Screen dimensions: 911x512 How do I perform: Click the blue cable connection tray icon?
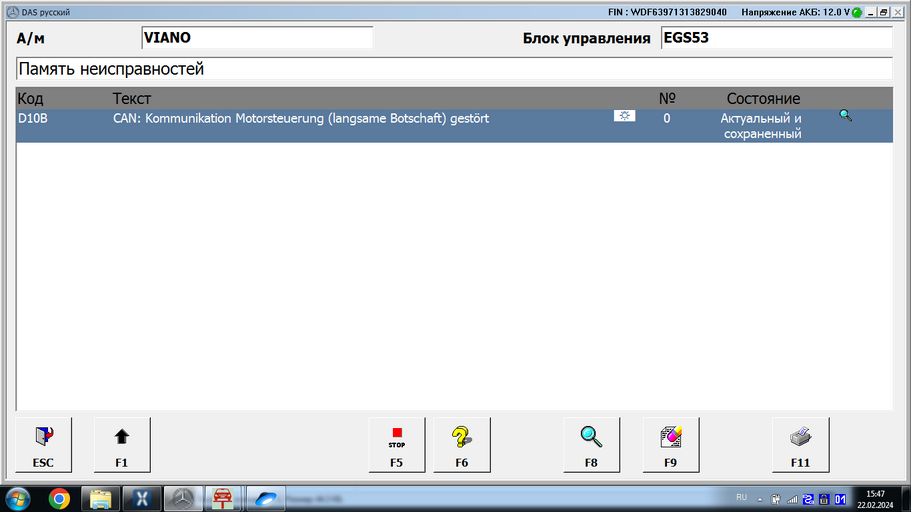[x=808, y=499]
